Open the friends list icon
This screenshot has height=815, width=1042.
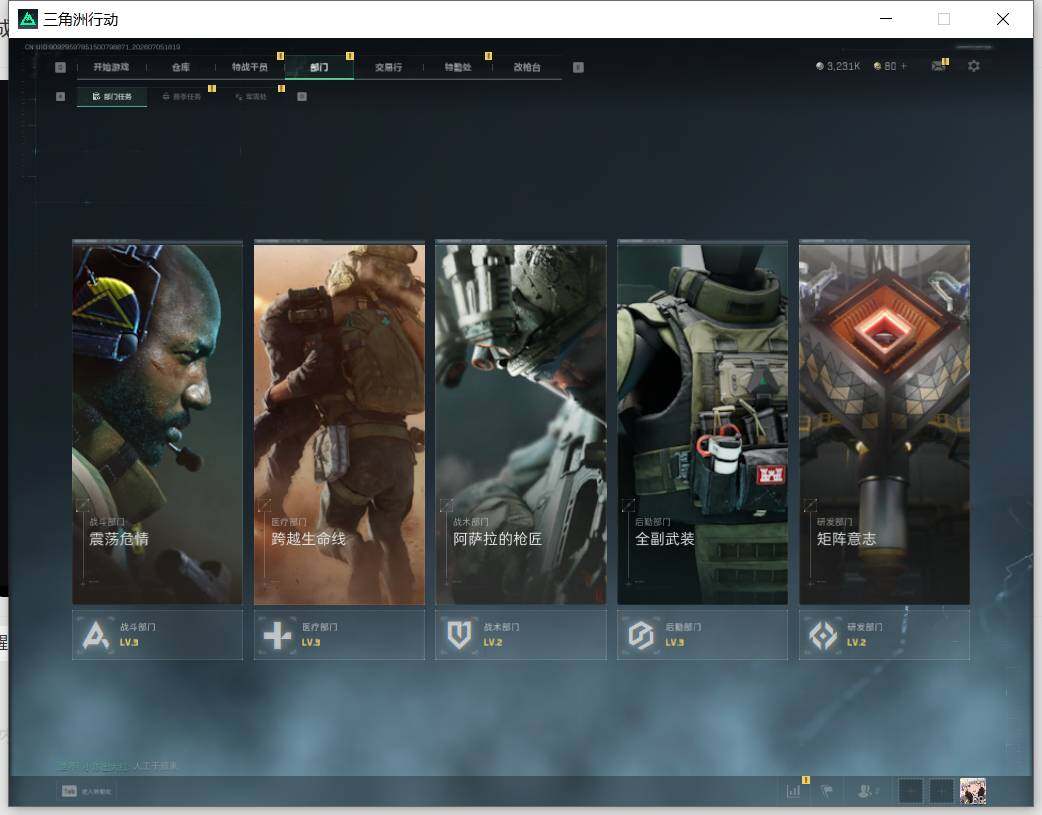coord(867,790)
